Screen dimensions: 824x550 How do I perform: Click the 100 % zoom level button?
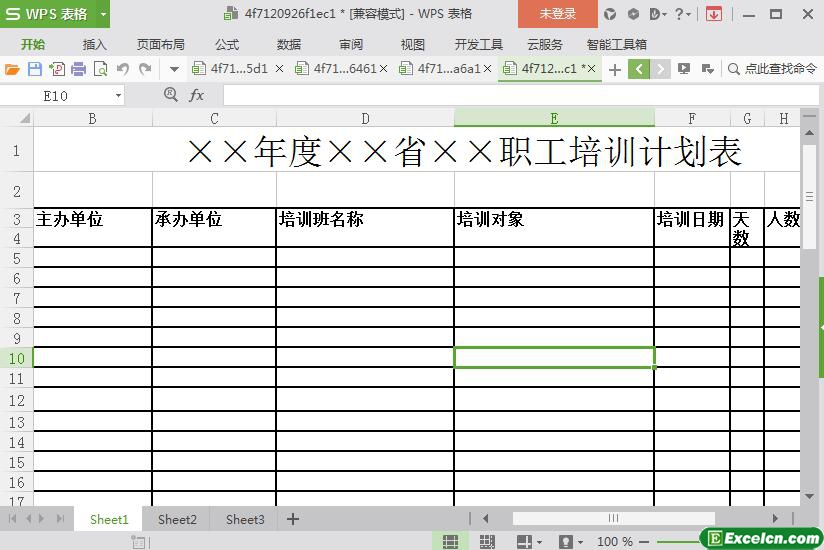pos(614,542)
